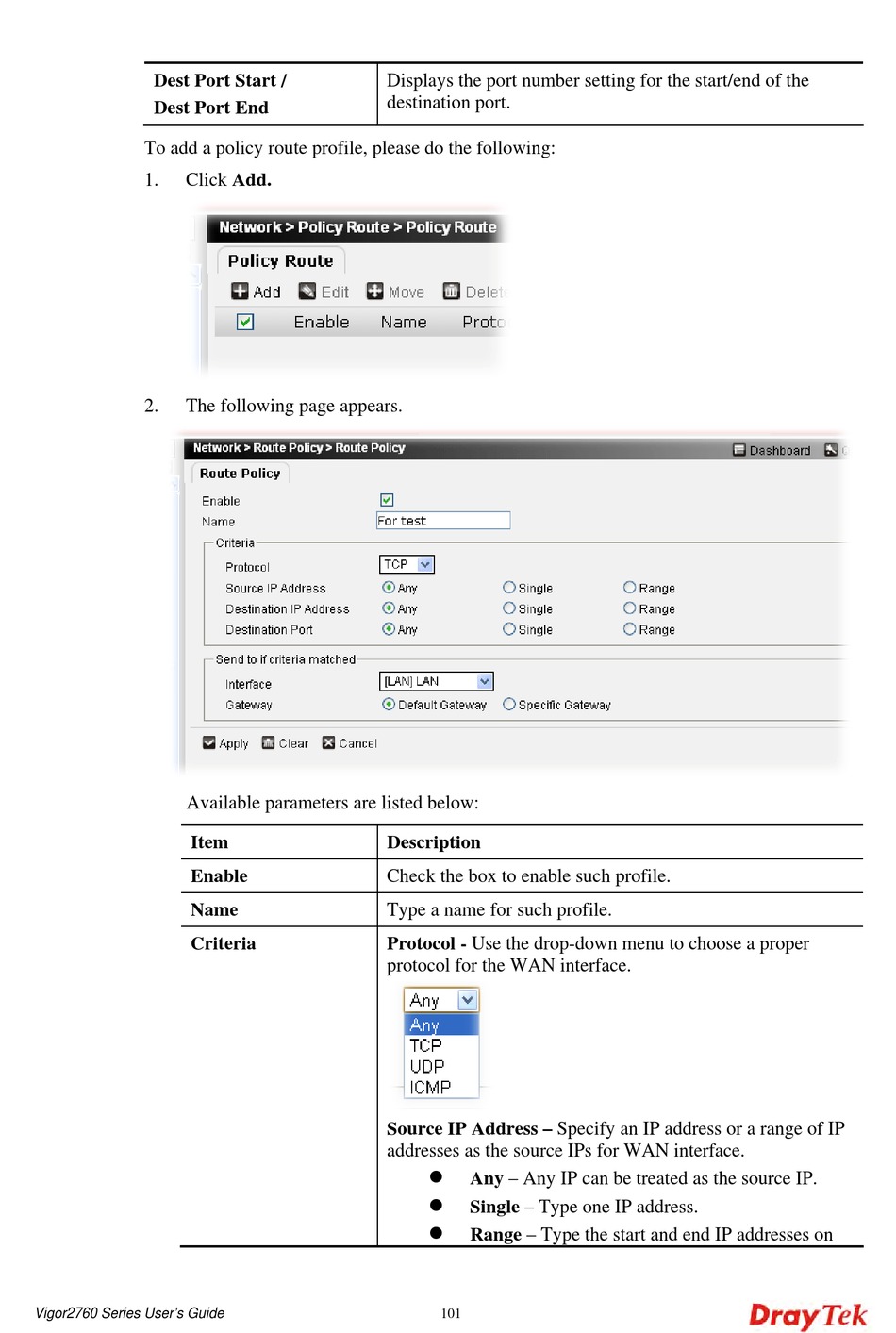The height and width of the screenshot is (1333, 896).
Task: Select Any for Destination IP Address
Action: [x=389, y=608]
